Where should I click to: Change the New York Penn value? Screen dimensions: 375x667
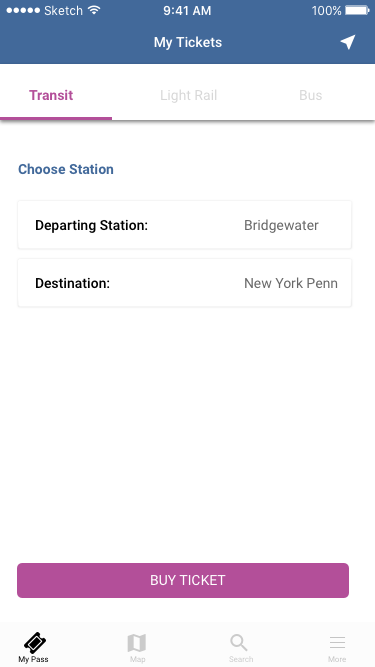[x=291, y=283]
